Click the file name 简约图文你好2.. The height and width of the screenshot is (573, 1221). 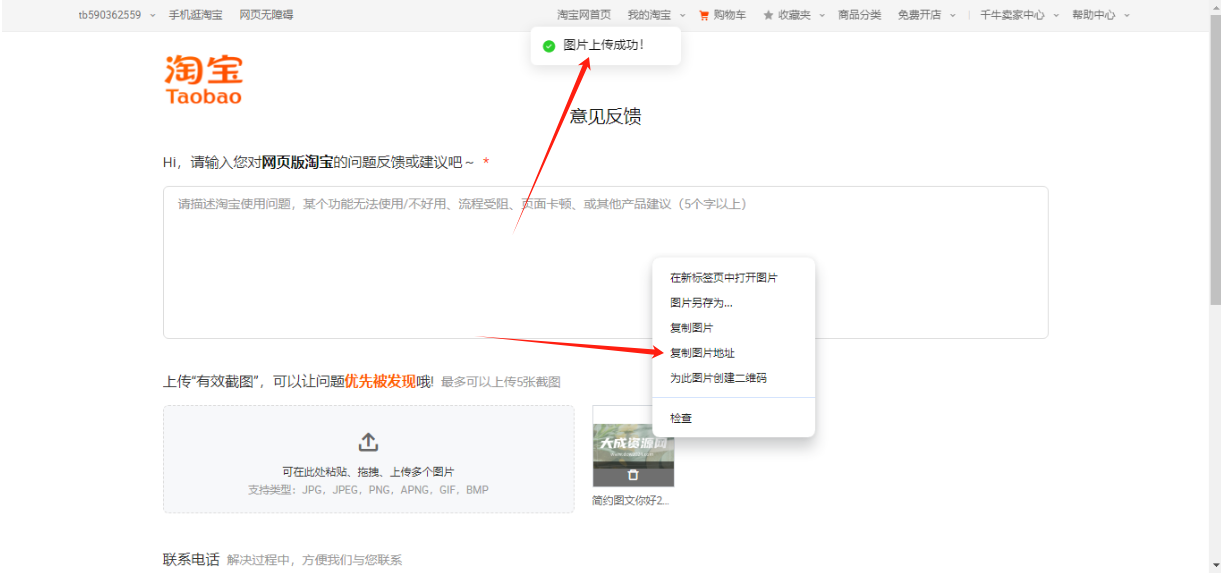pyautogui.click(x=631, y=500)
